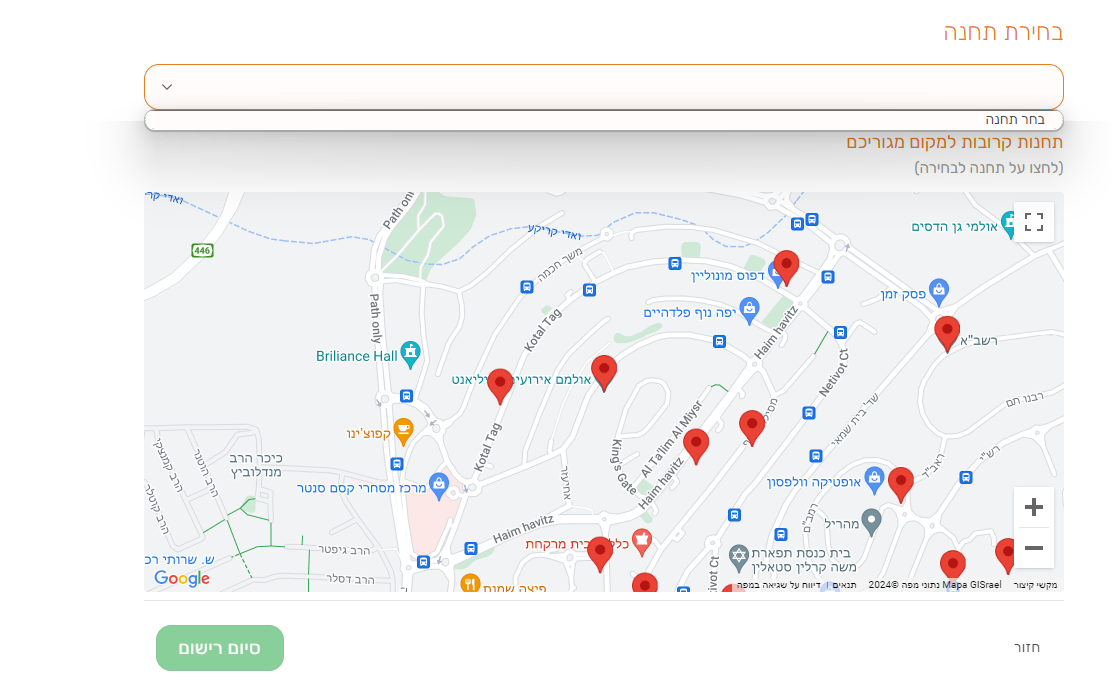Screen dimensions: 1112x686
Task: Pick red marker on Al Ta'lim Al Miysr
Action: 696,446
